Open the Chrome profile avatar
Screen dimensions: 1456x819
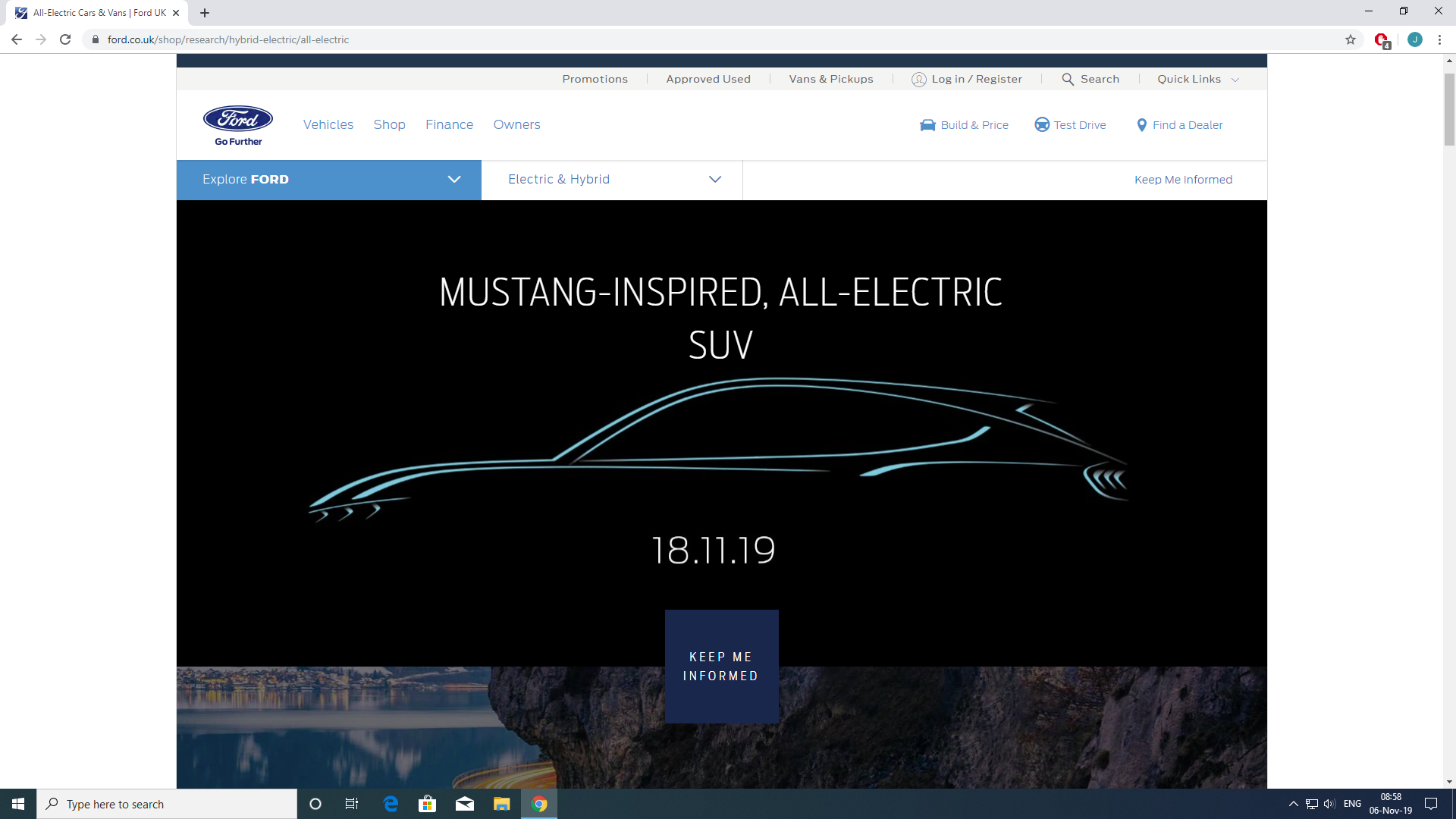coord(1414,39)
